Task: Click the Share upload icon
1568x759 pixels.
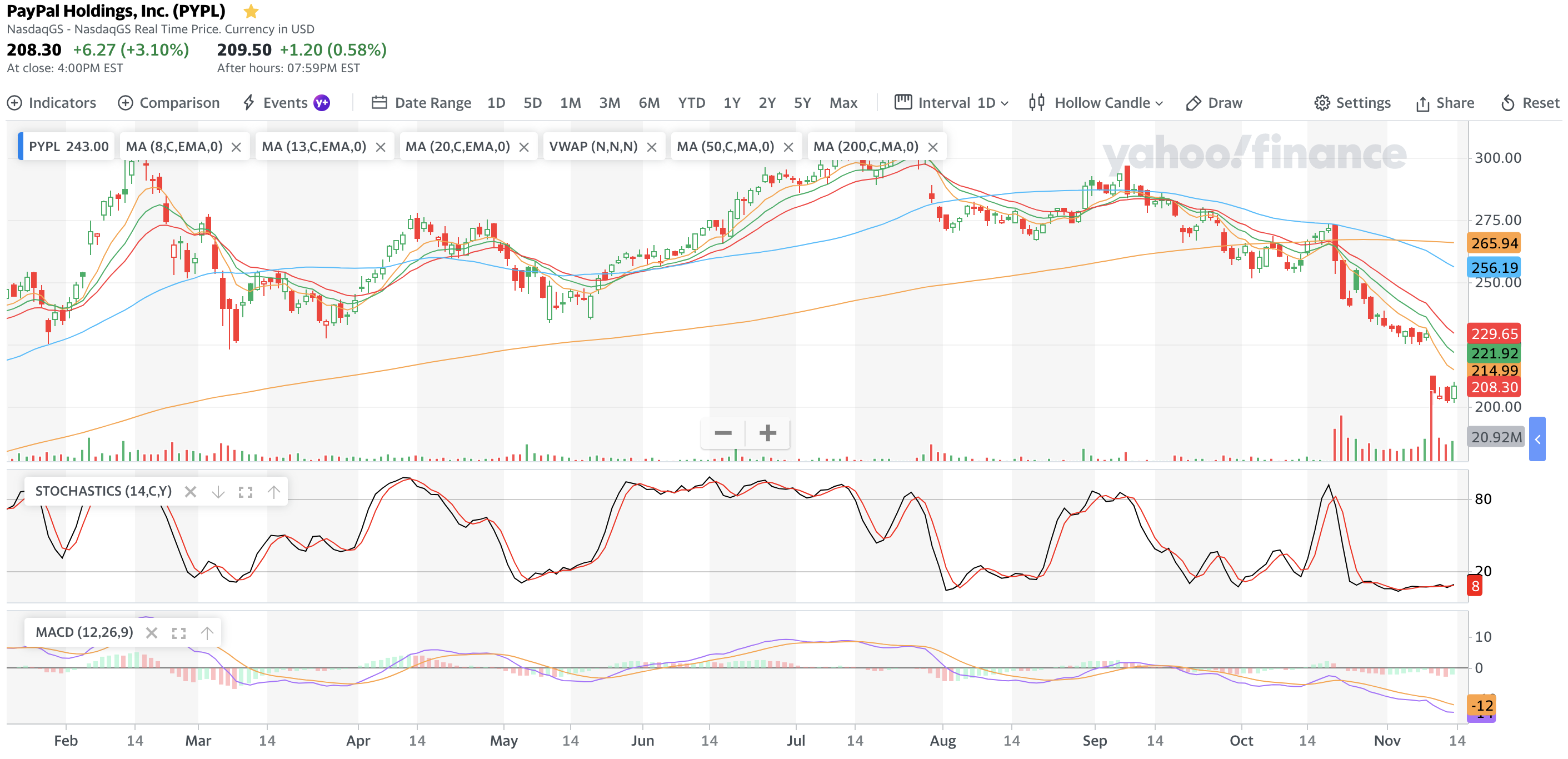Action: [1422, 103]
